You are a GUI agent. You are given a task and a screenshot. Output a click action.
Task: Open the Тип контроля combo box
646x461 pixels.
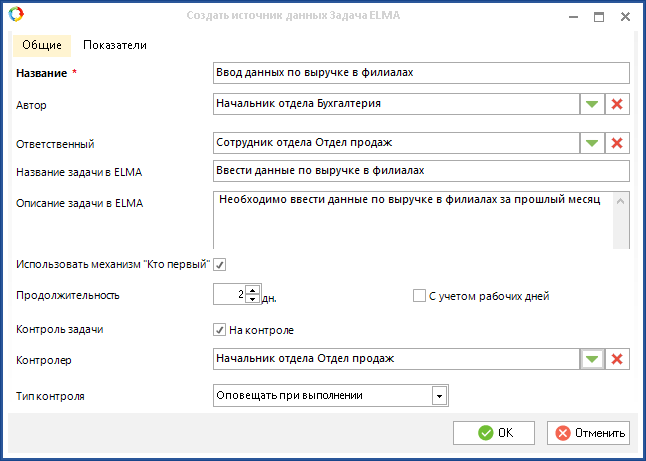(x=438, y=395)
